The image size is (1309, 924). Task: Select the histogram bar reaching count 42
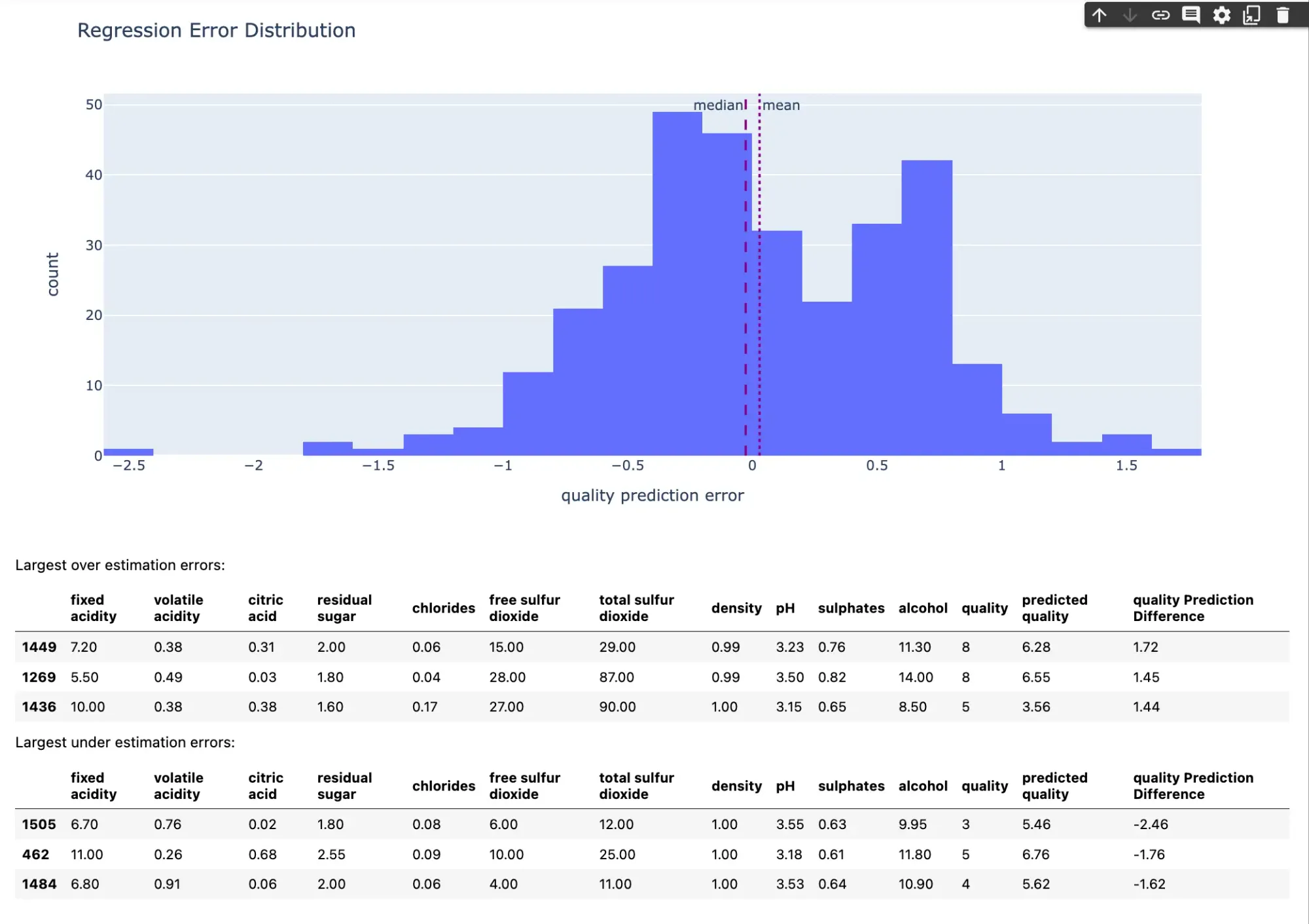927,308
